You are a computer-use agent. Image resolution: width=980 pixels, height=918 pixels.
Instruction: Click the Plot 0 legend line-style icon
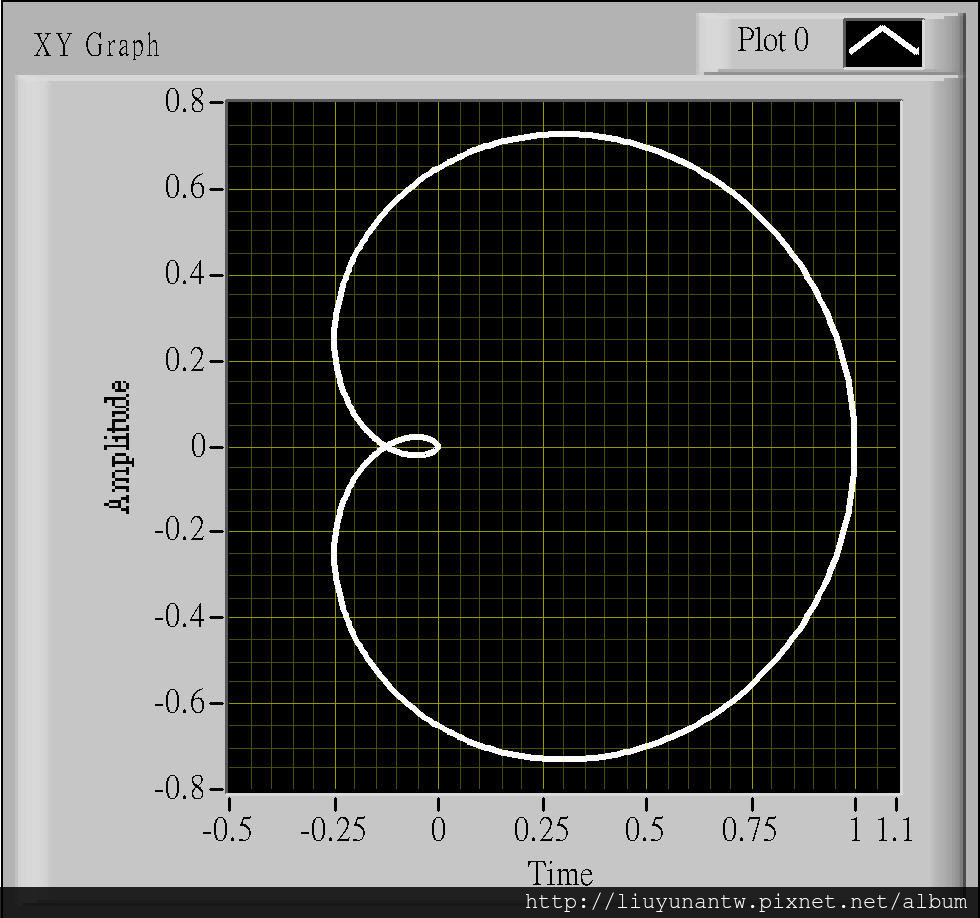pyautogui.click(x=884, y=42)
